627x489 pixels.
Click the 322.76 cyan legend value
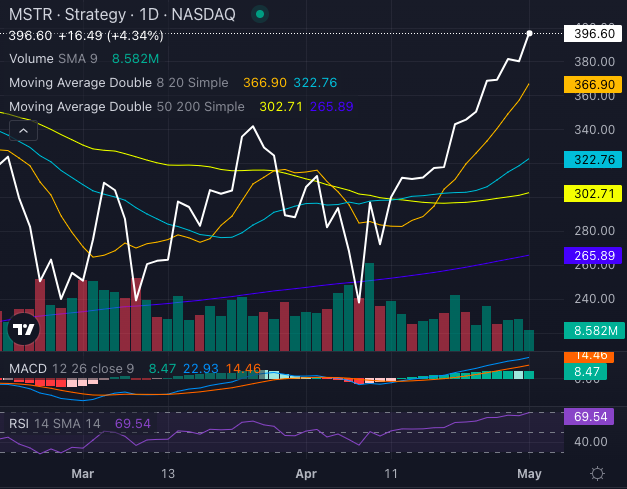point(315,83)
